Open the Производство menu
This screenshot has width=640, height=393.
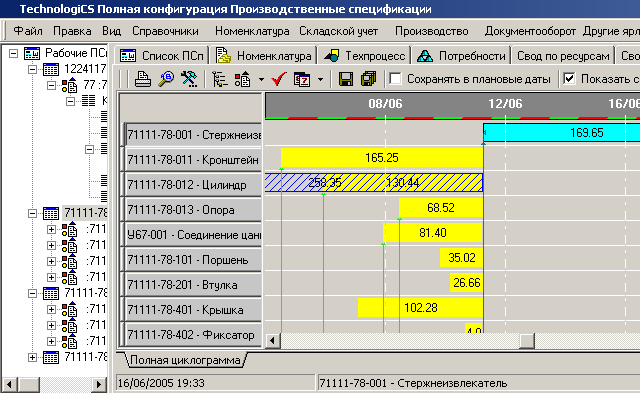point(431,31)
